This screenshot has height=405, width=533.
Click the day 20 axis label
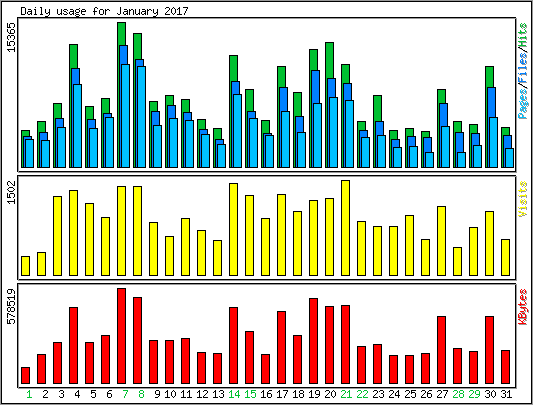(x=330, y=394)
